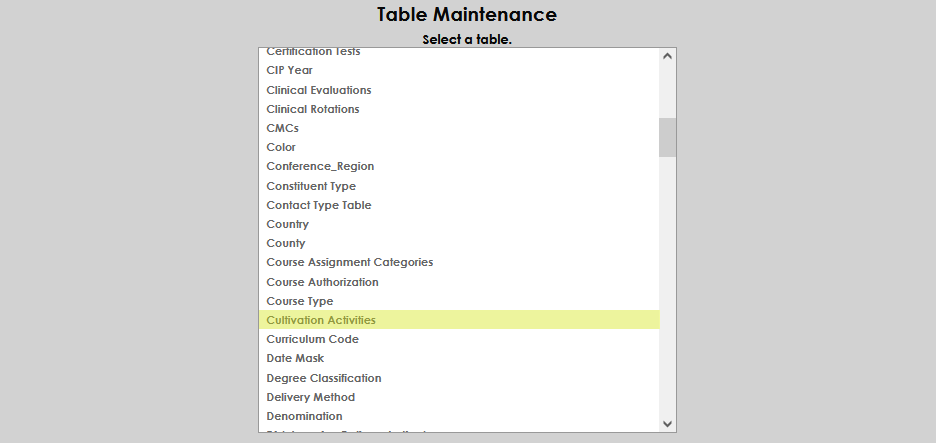The width and height of the screenshot is (936, 443).
Task: Select CIP Year from the table list
Action: coord(290,70)
